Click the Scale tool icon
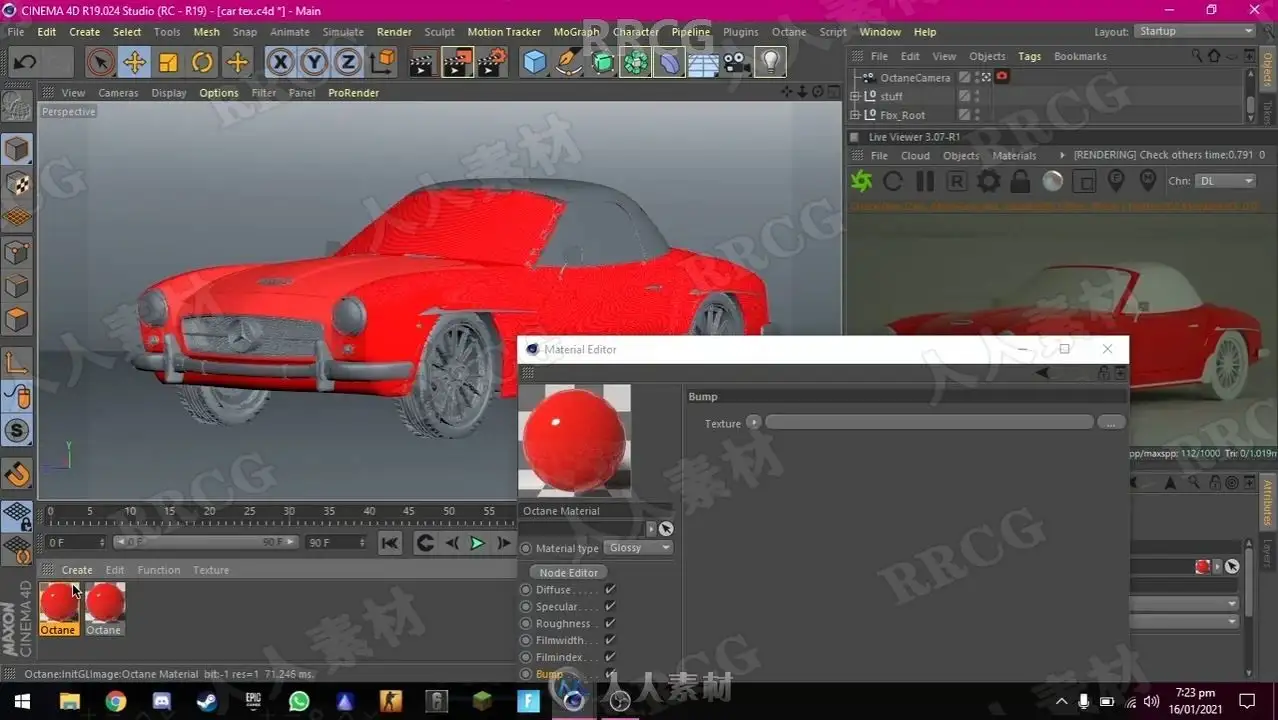1278x720 pixels. 168,63
